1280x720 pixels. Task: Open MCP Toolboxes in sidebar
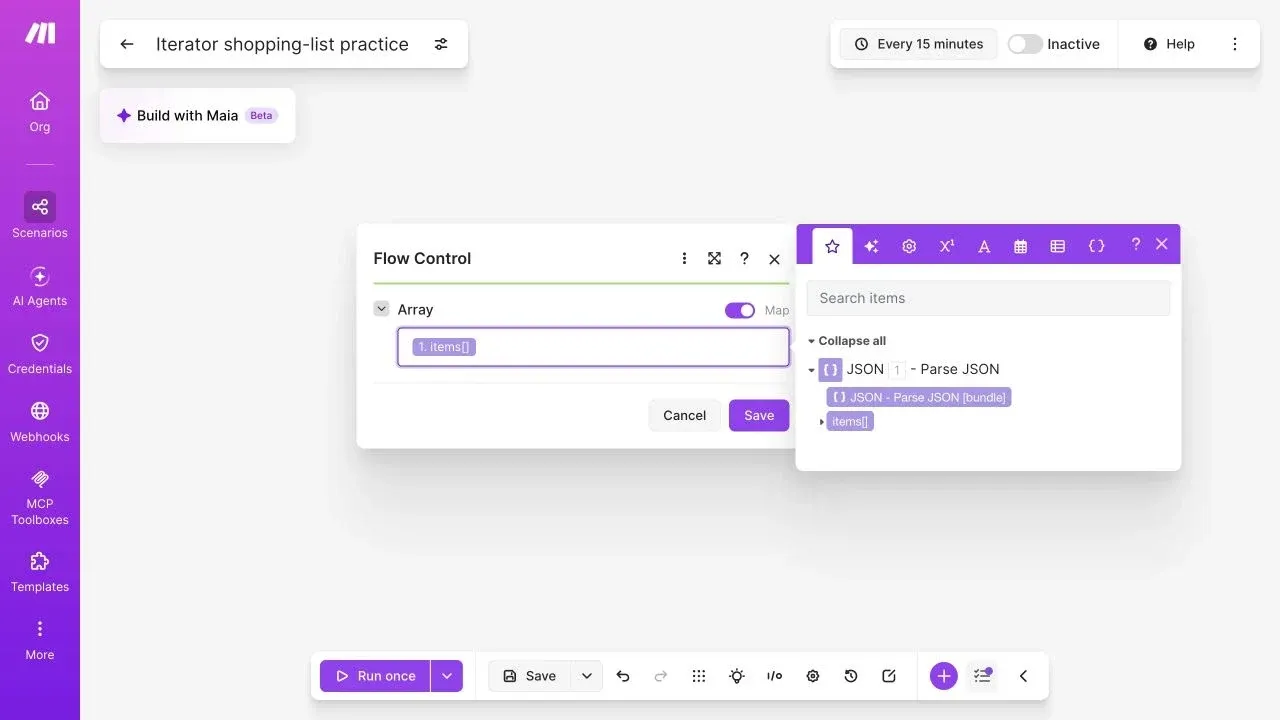(x=40, y=497)
